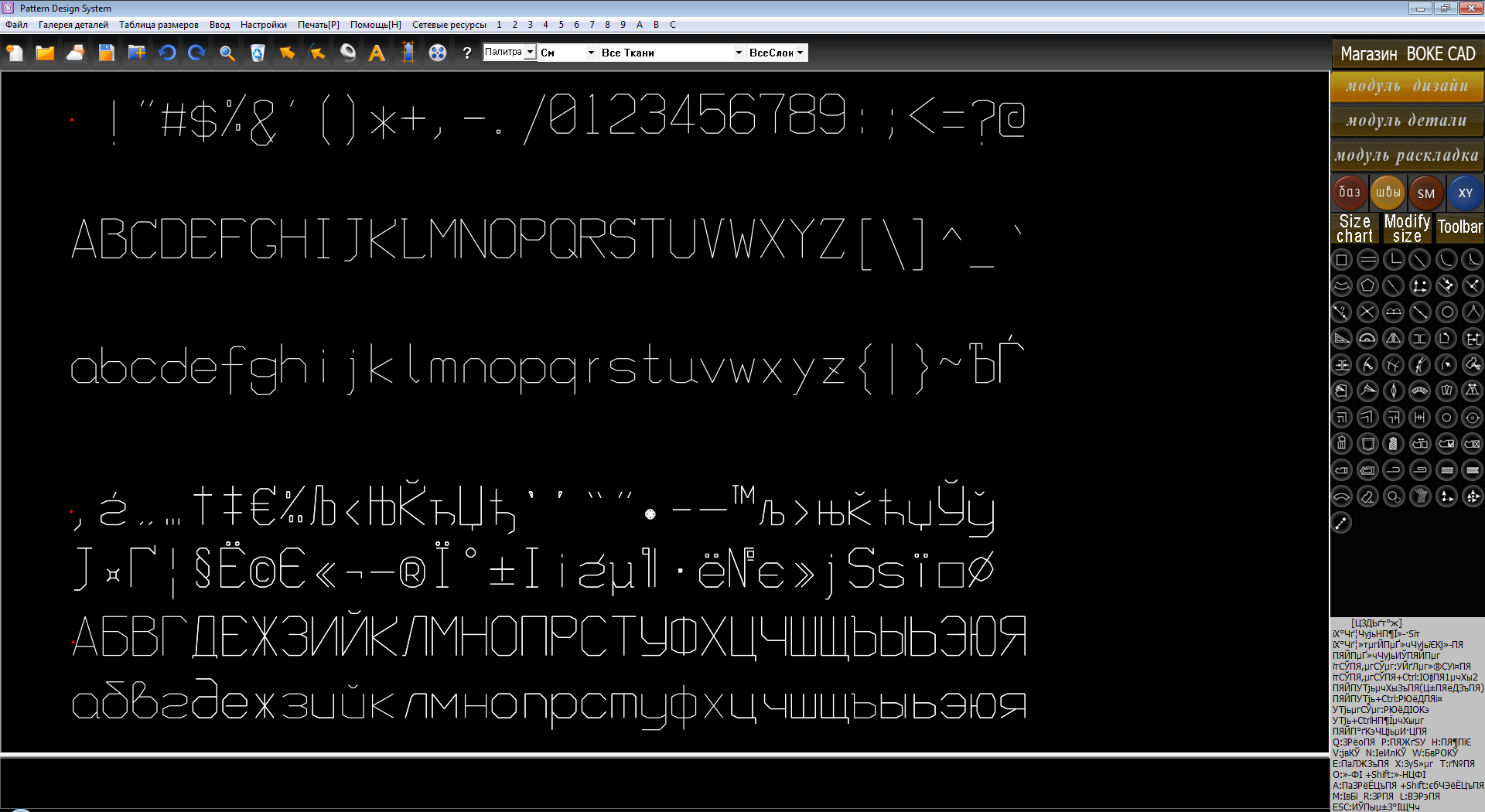Select the right-angle corner line icon
Screen dimensions: 1485x812
point(1395,260)
